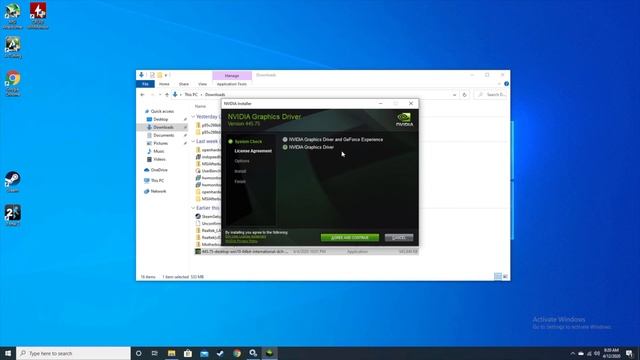Click NVIDIA installer icon on taskbar
This screenshot has height=360, width=640.
click(x=269, y=353)
